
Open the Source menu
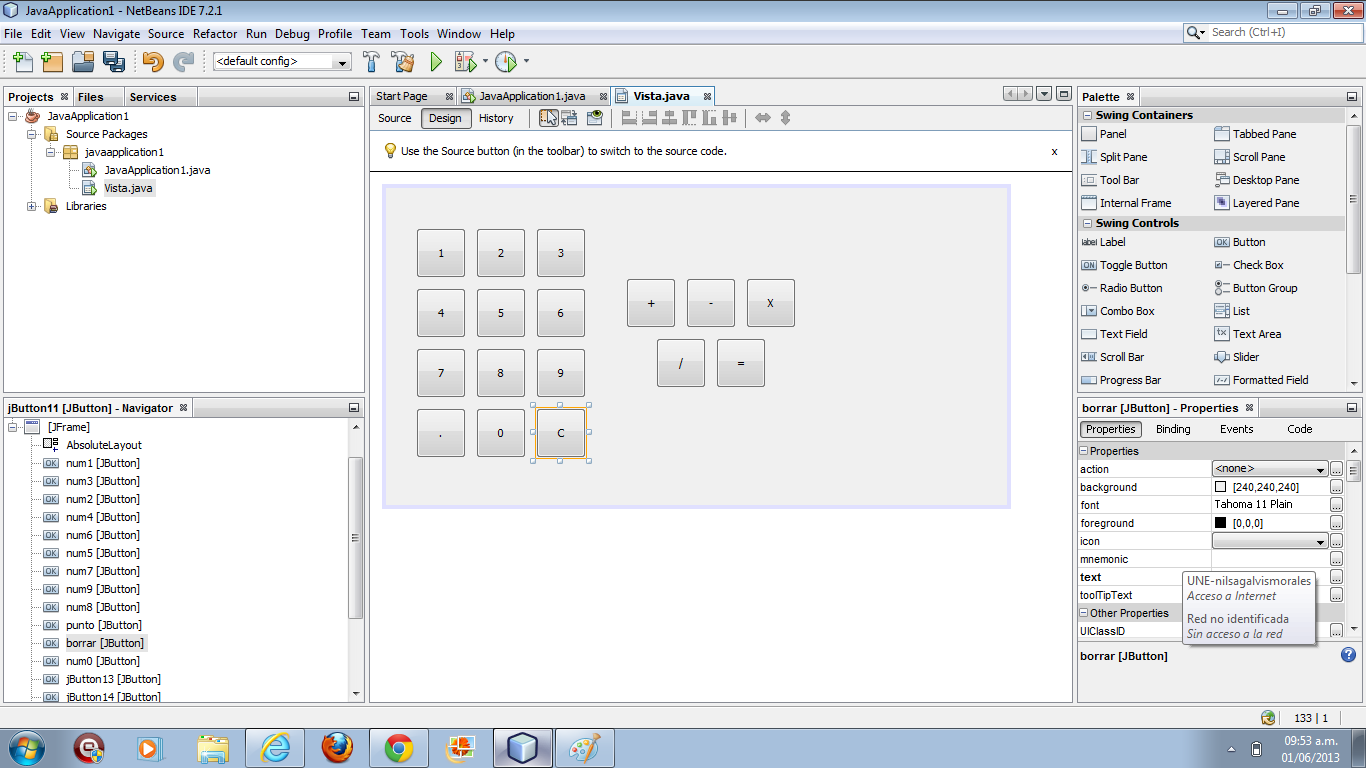[x=164, y=33]
